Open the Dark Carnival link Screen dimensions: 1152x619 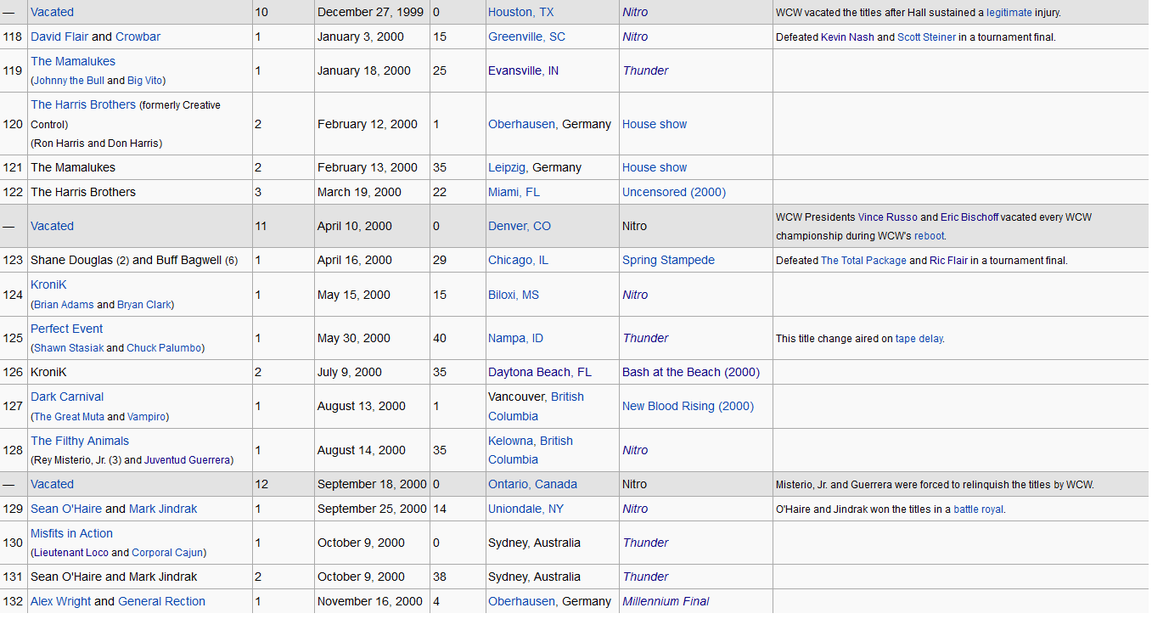click(x=67, y=397)
